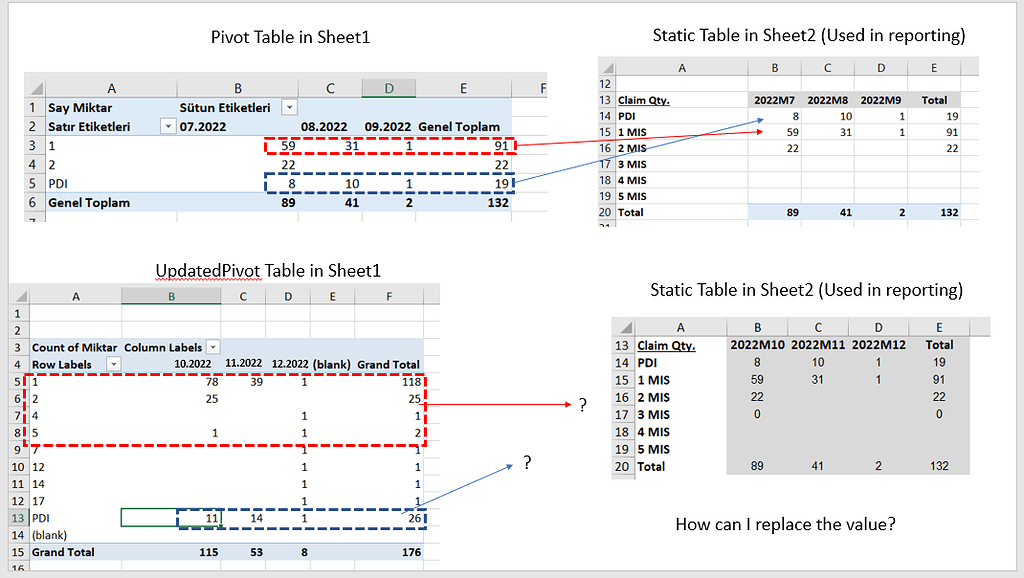Screen dimensions: 1024x578
Task: Select column B header in the updated pivot table
Action: click(x=170, y=295)
